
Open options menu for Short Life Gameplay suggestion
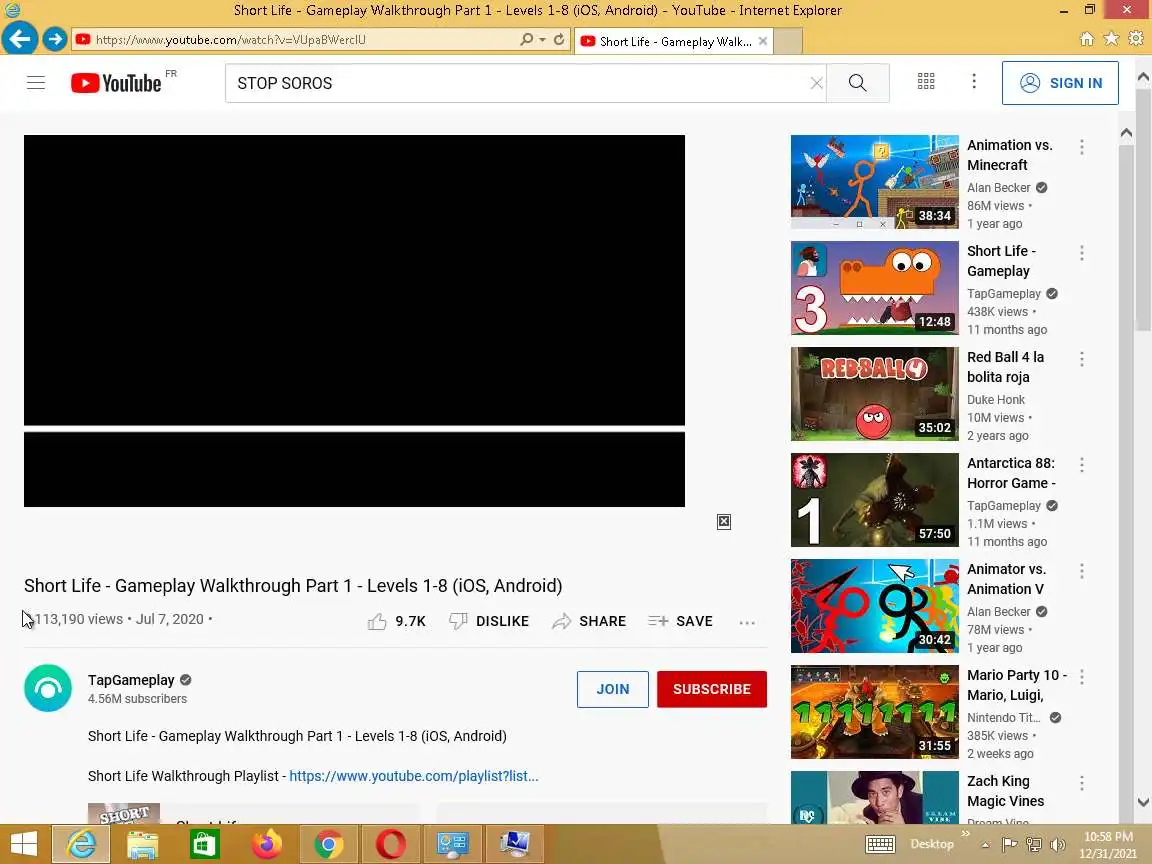pos(1081,253)
